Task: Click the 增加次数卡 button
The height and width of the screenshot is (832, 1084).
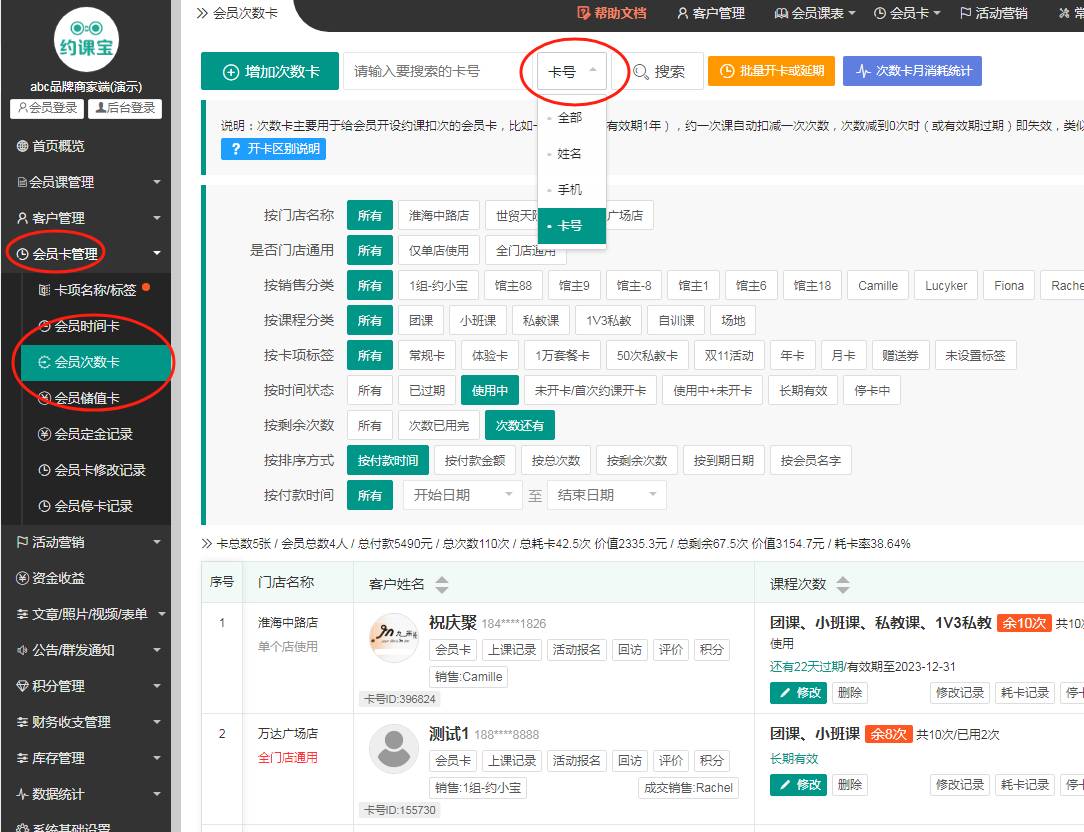Action: coord(270,71)
